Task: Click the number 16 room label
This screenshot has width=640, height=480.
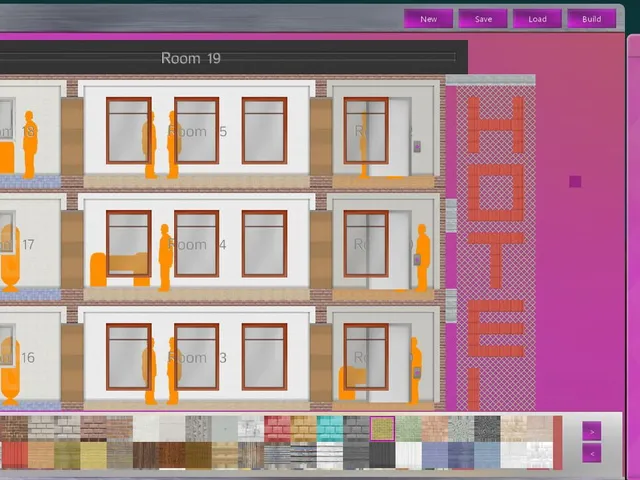Action: pos(28,358)
